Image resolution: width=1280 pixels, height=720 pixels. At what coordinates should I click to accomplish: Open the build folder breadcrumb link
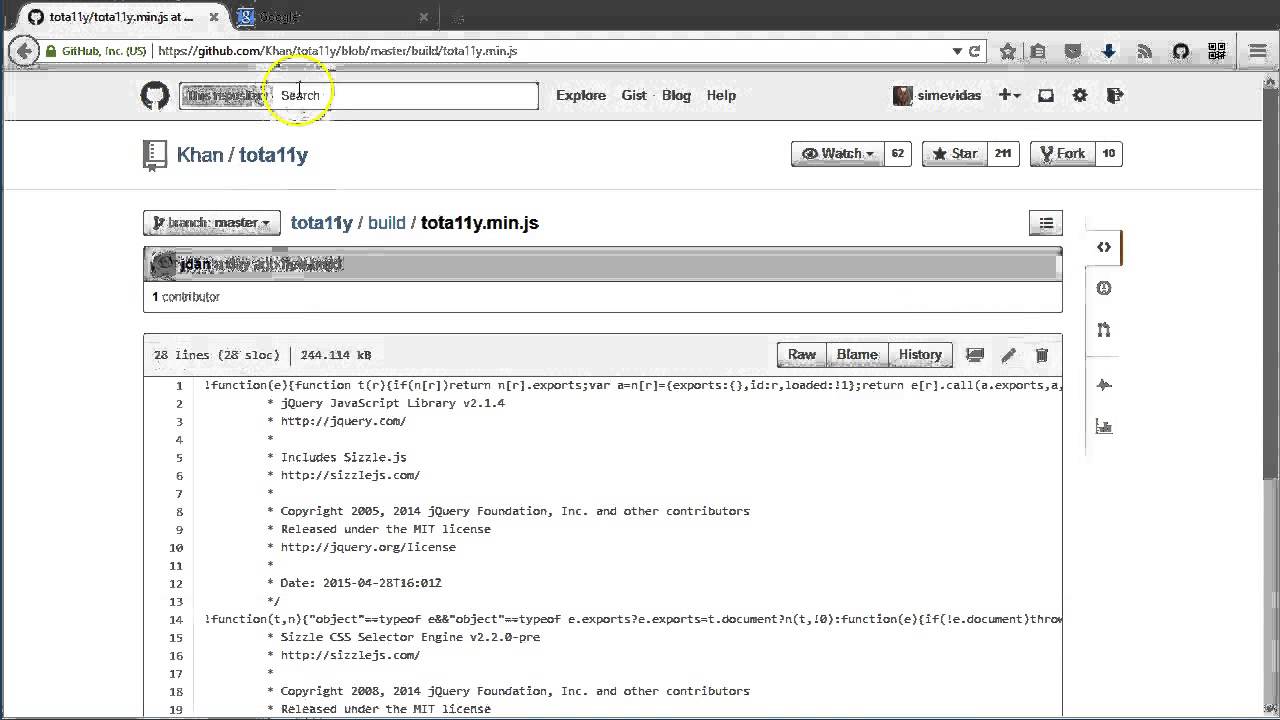[x=386, y=223]
